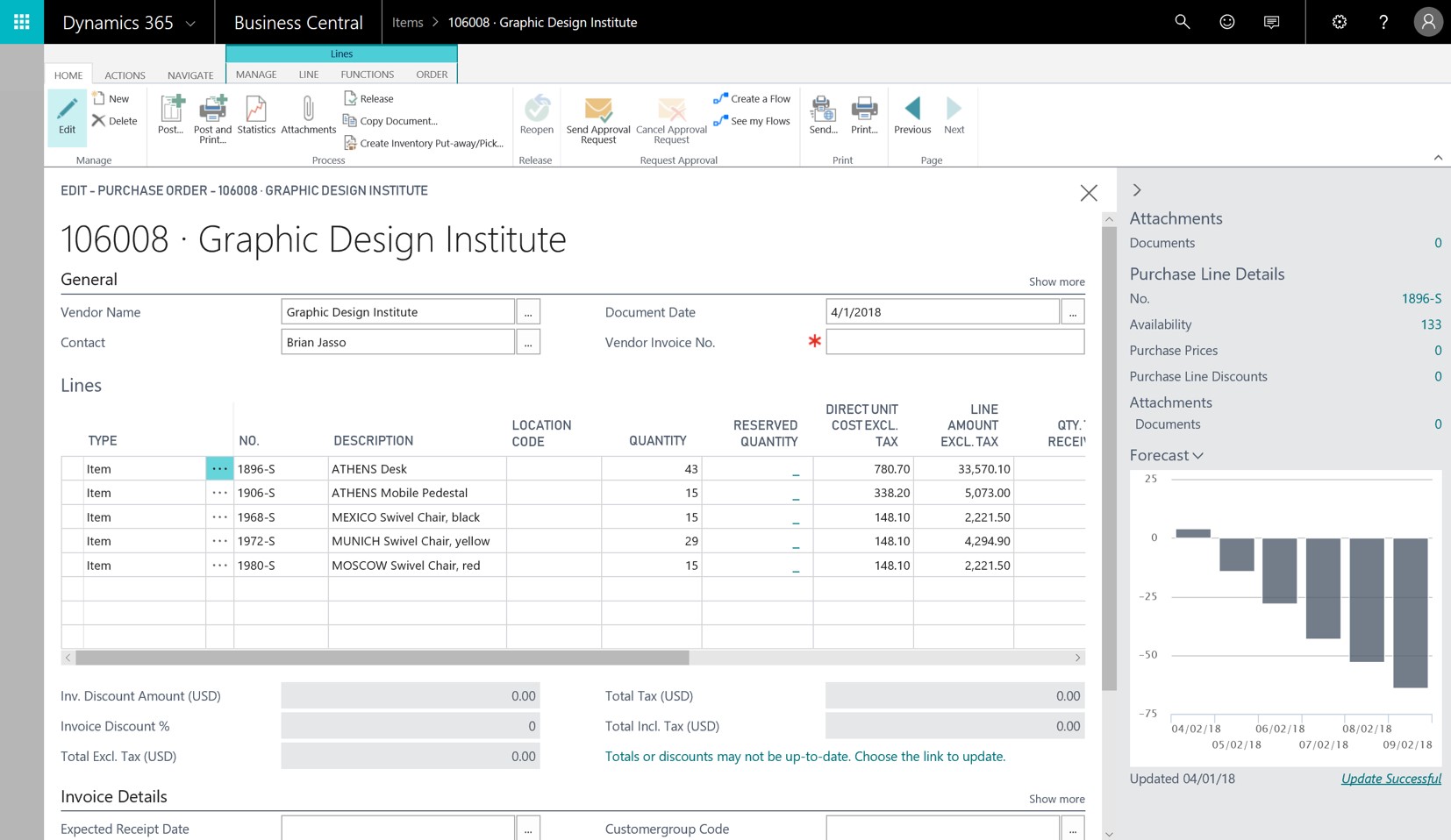Collapse the FactBox pane chevron
The width and height of the screenshot is (1451, 840).
point(1137,190)
